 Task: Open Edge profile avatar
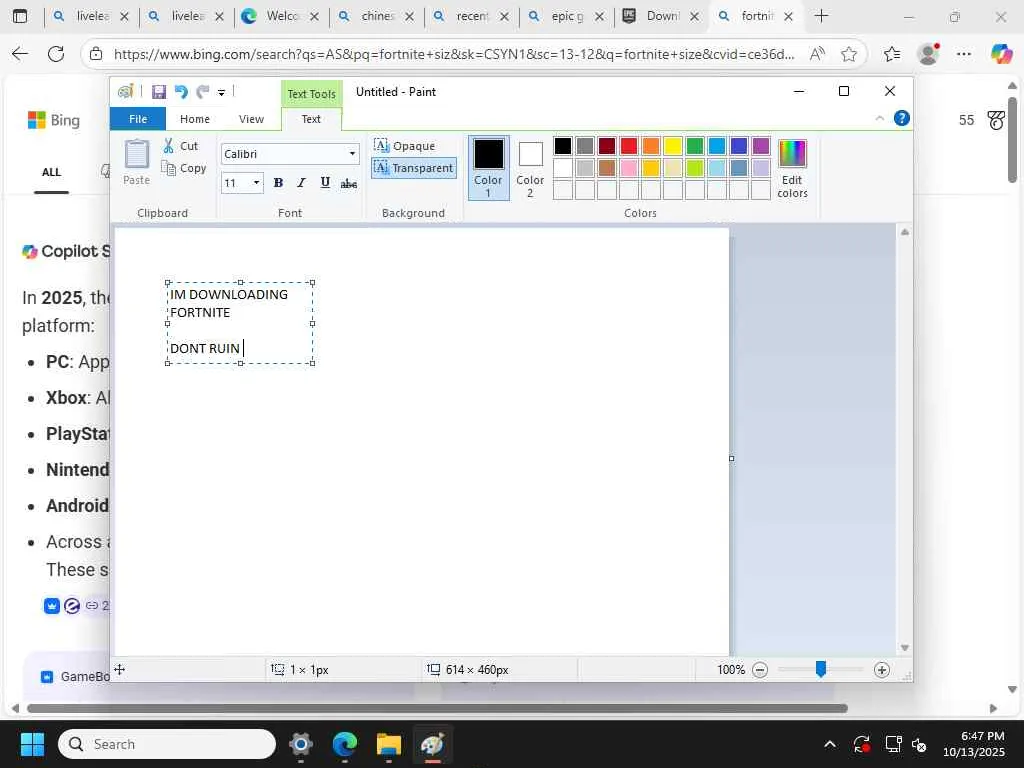pos(928,54)
